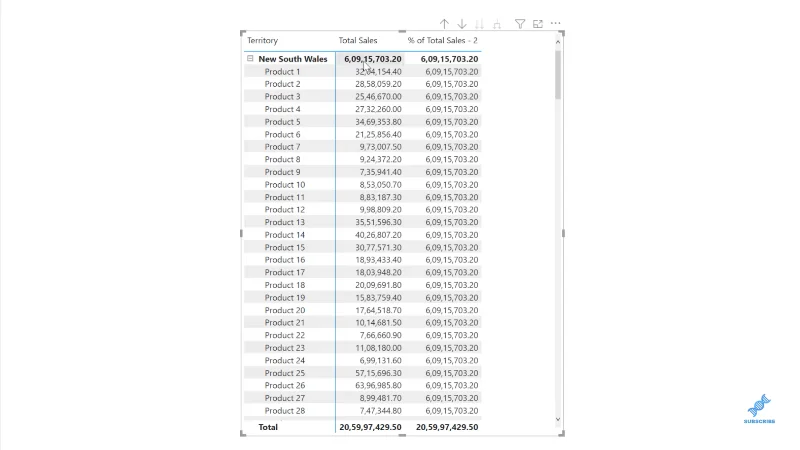The height and width of the screenshot is (450, 800).
Task: Click Product 14 sales value 40,26,807.20
Action: point(378,235)
